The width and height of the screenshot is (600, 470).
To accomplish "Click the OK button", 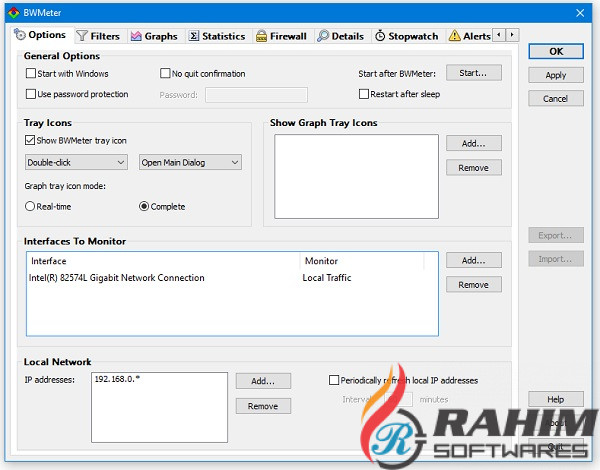I will [x=556, y=51].
